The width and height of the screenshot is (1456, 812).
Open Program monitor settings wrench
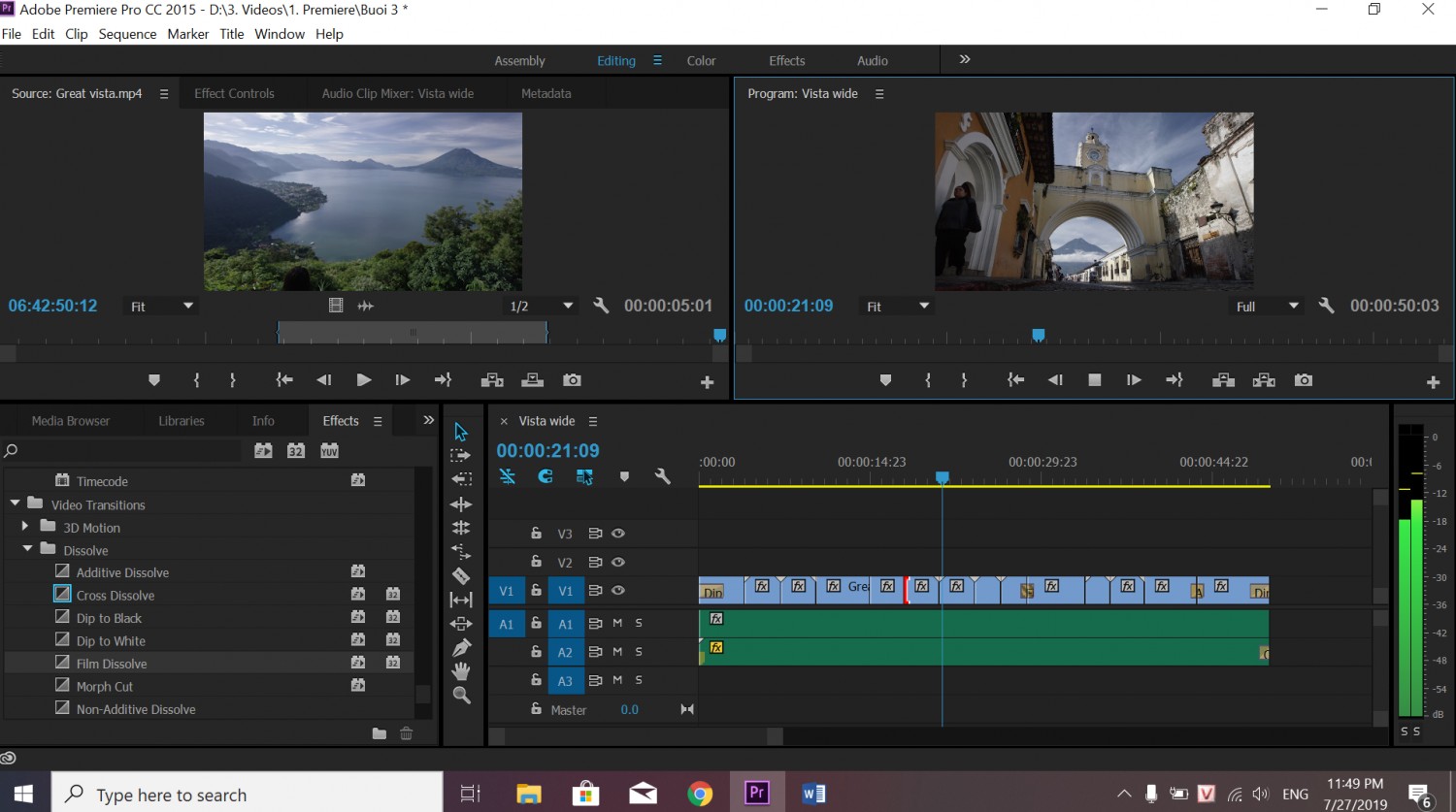[1327, 306]
